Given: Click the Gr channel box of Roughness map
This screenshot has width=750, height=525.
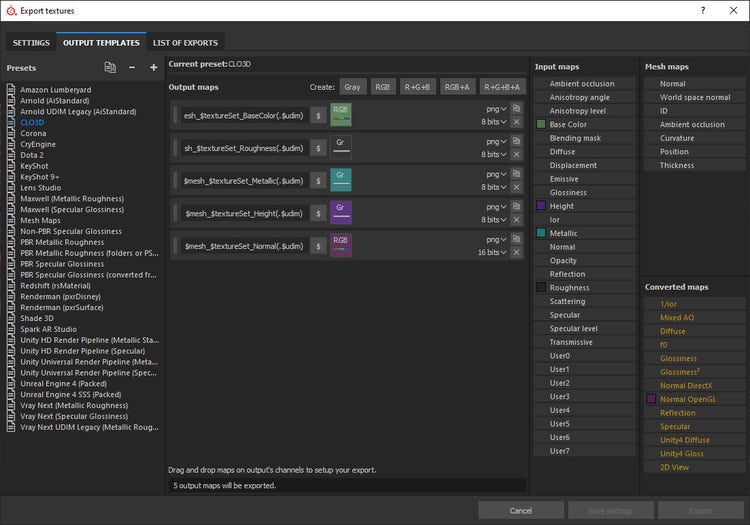Looking at the screenshot, I should (341, 147).
